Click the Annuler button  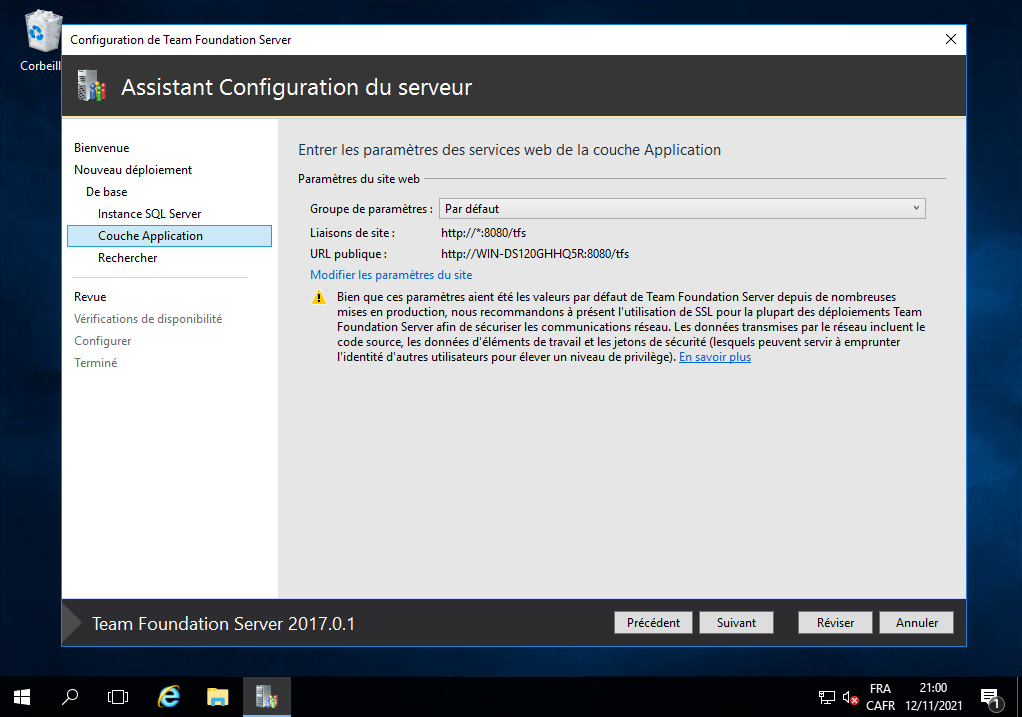click(x=916, y=622)
